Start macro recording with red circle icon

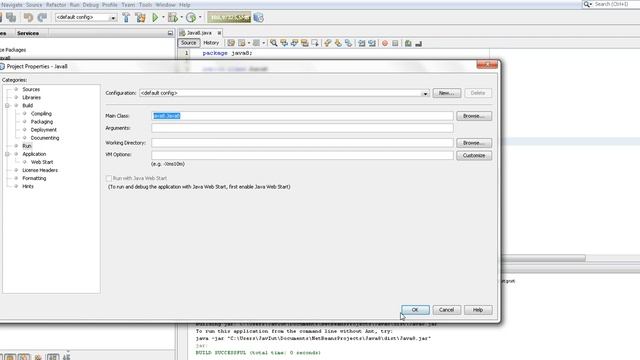pos(384,43)
